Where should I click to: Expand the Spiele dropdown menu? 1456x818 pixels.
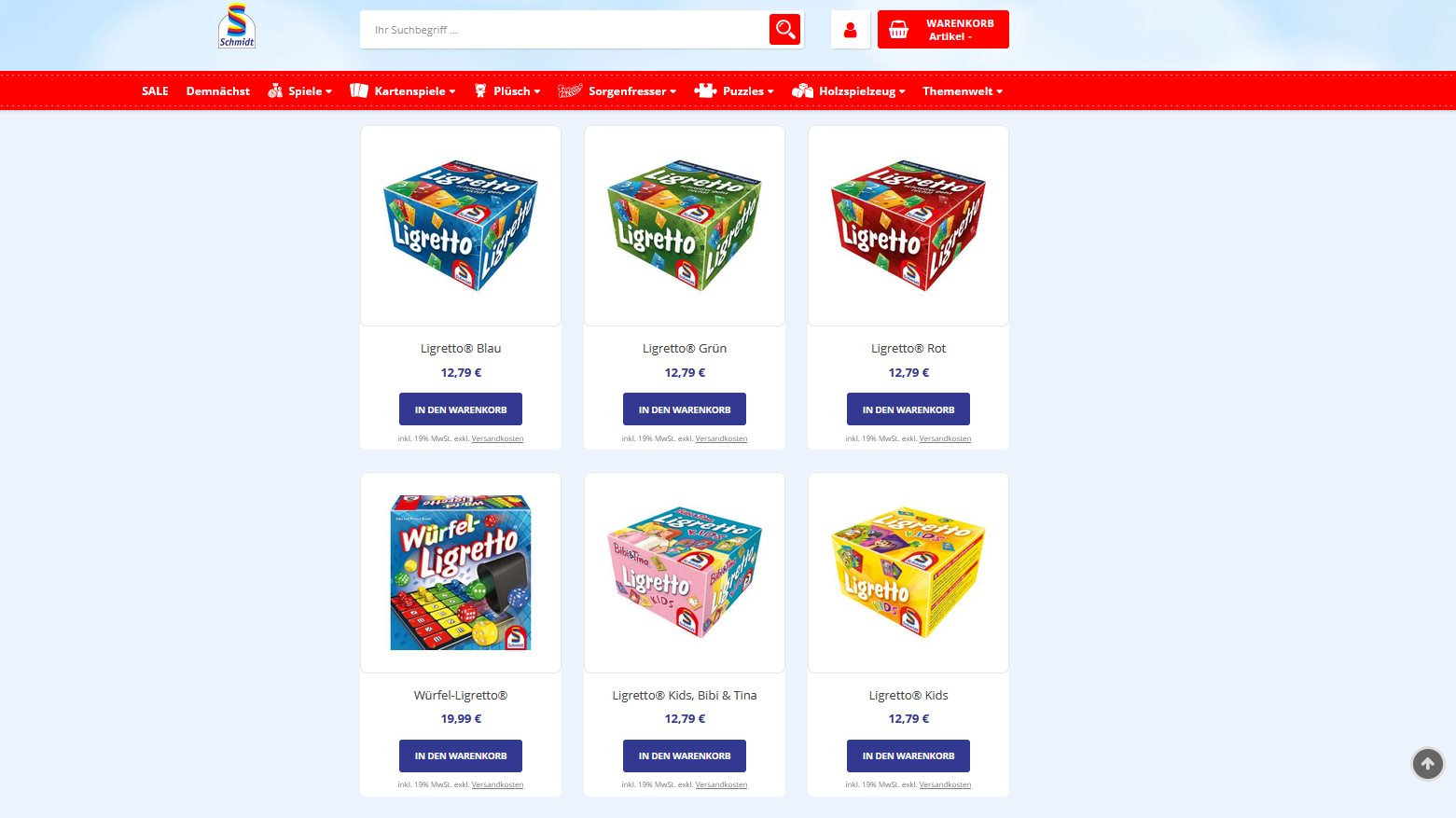pyautogui.click(x=299, y=90)
